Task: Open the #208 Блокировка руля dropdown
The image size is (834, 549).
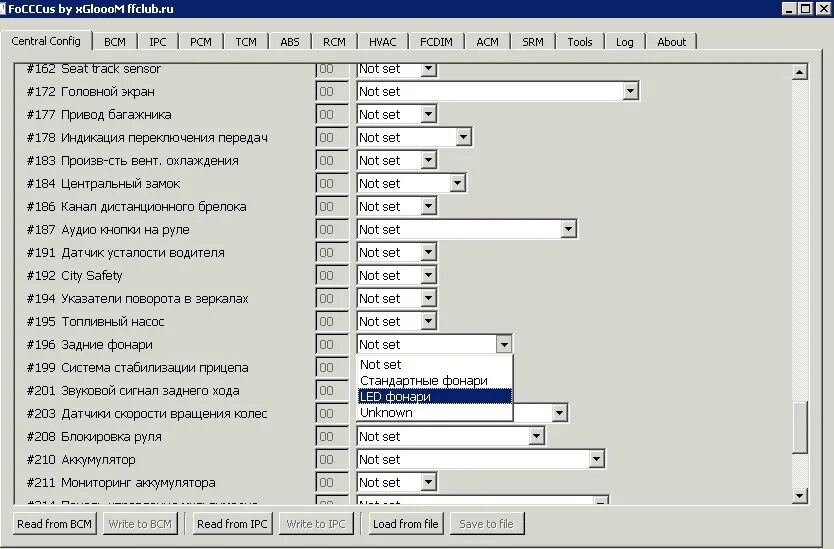Action: coord(536,436)
